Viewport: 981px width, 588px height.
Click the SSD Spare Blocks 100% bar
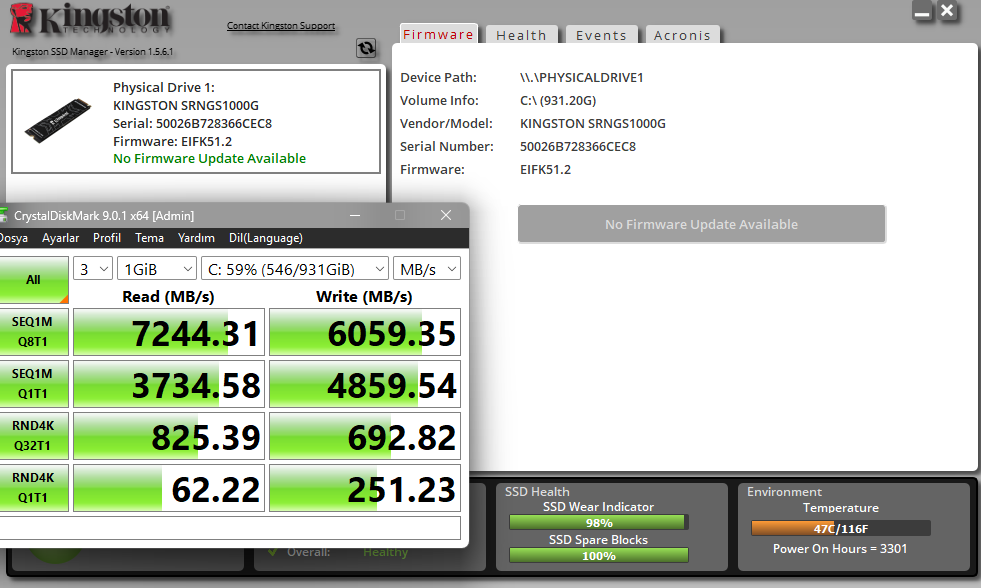point(599,555)
